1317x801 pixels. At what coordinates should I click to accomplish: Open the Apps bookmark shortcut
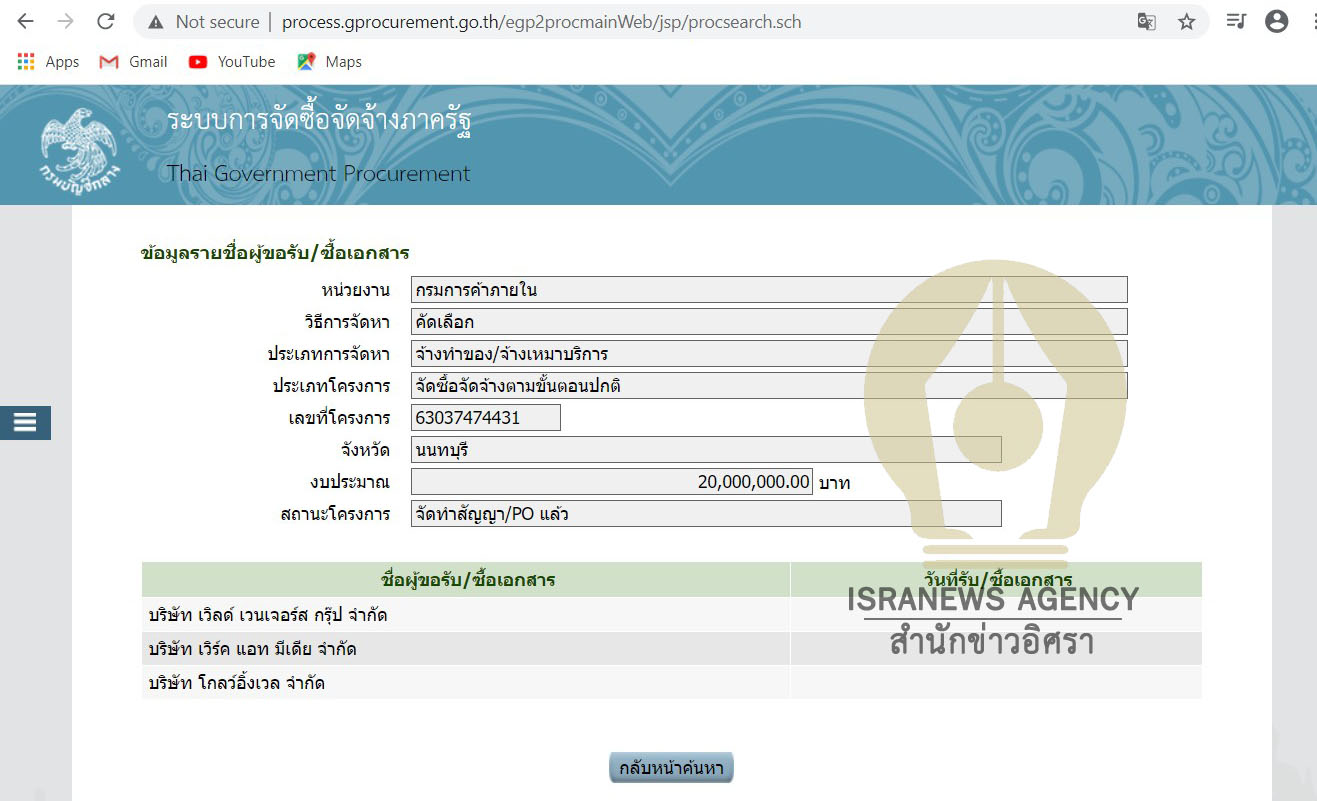(48, 62)
